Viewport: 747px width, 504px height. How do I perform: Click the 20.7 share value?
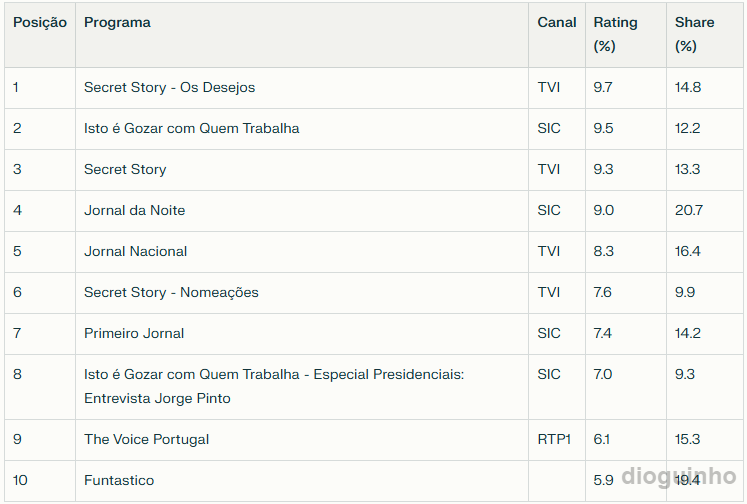point(688,210)
